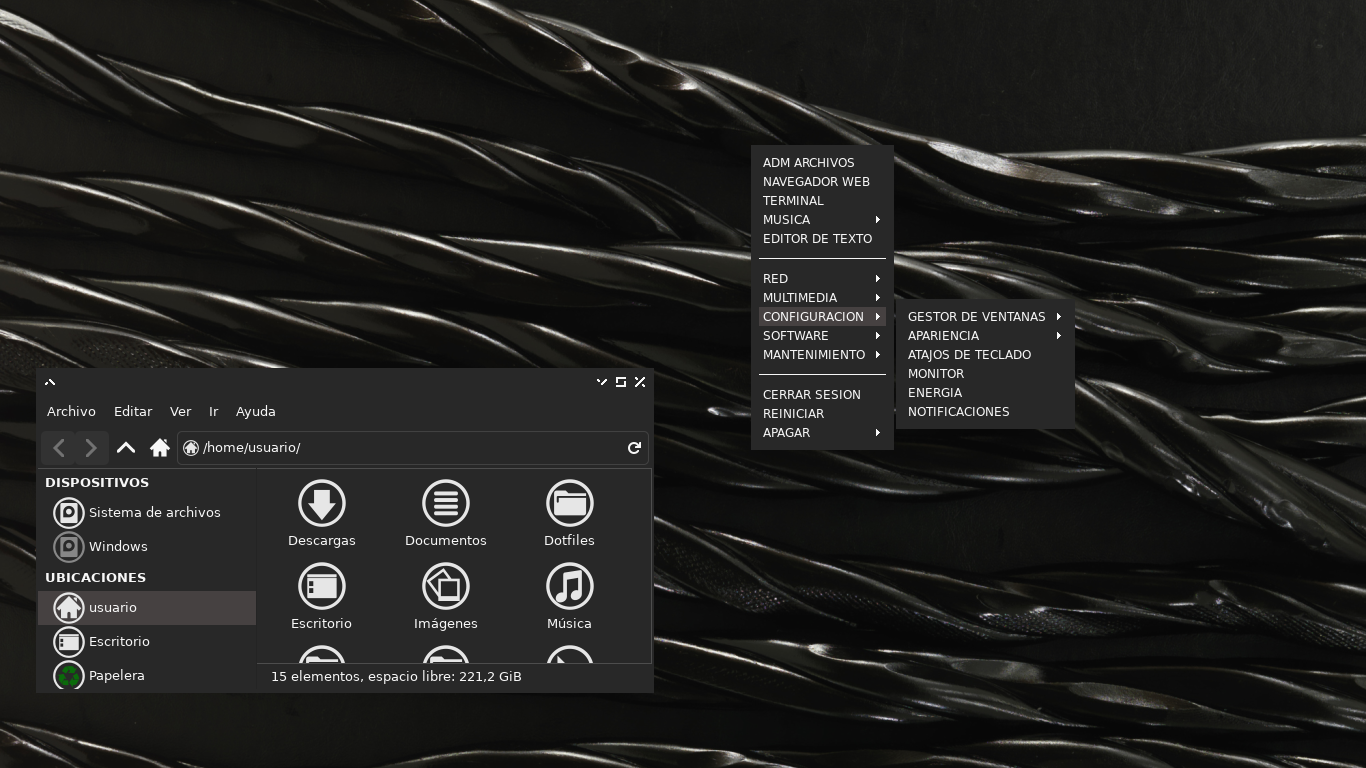Viewport: 1366px width, 768px height.
Task: Launch ADM ARCHIVOS from desktop menu
Action: click(x=822, y=163)
